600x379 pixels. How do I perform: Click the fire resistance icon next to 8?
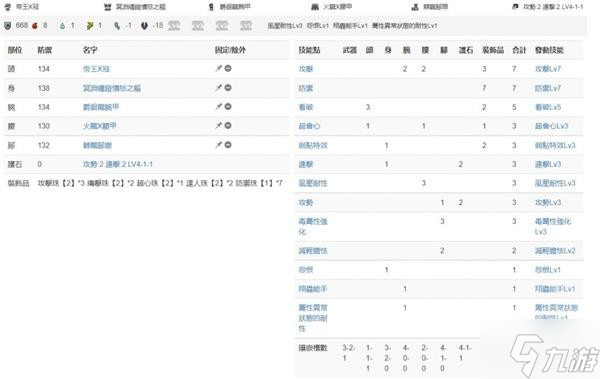35,26
